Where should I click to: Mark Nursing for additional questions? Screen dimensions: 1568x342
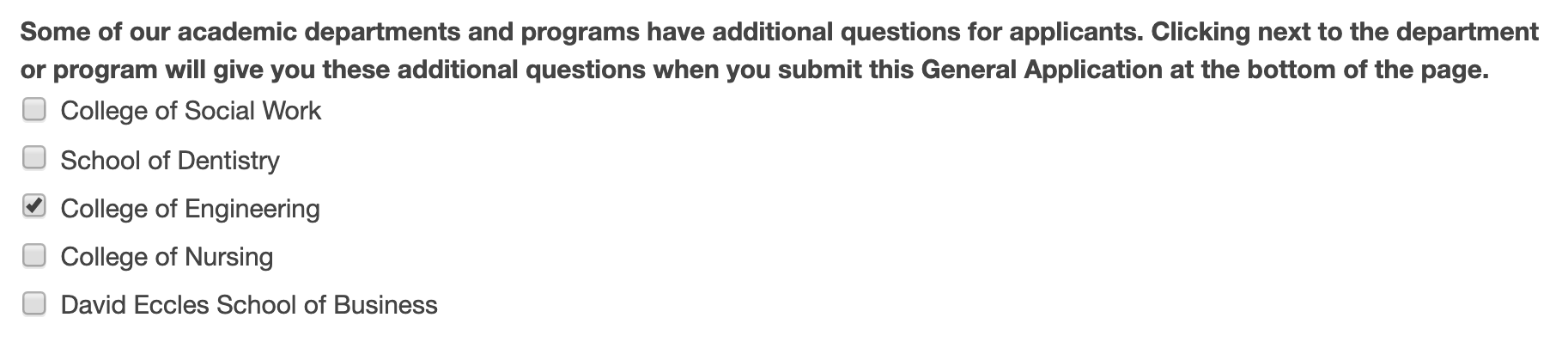(x=34, y=255)
